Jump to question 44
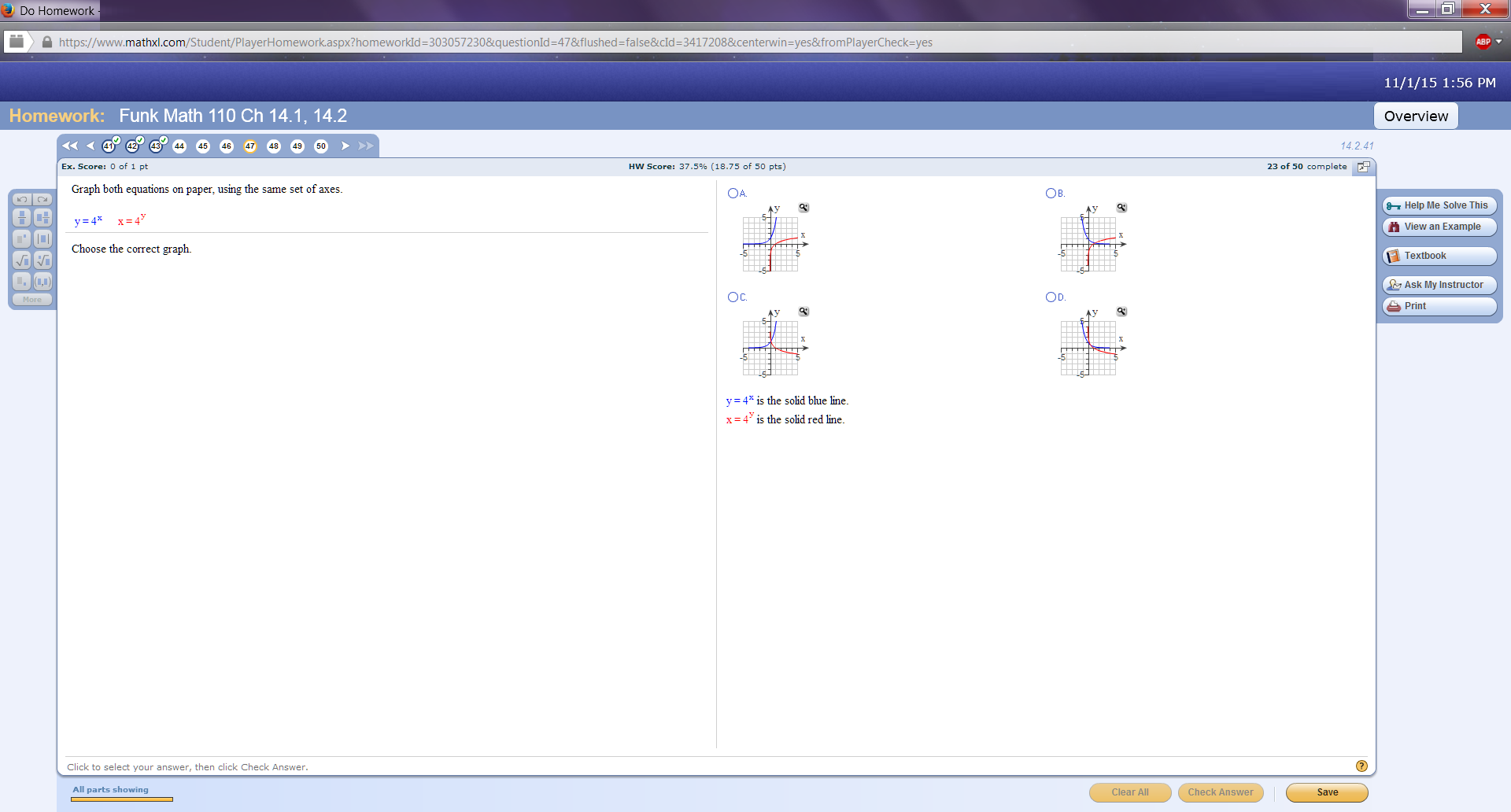 pyautogui.click(x=179, y=146)
